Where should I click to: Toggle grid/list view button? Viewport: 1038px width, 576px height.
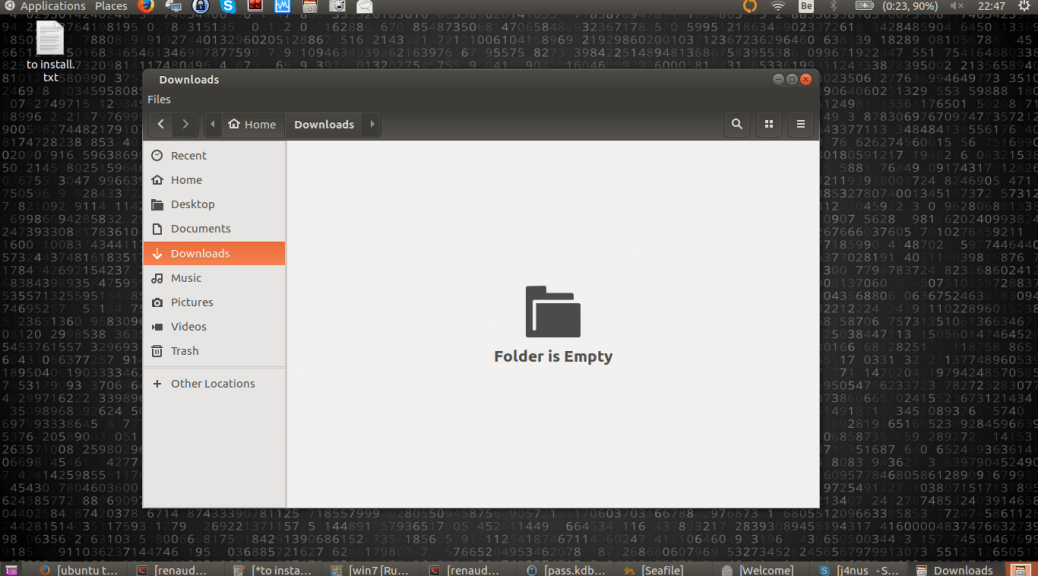click(x=769, y=124)
